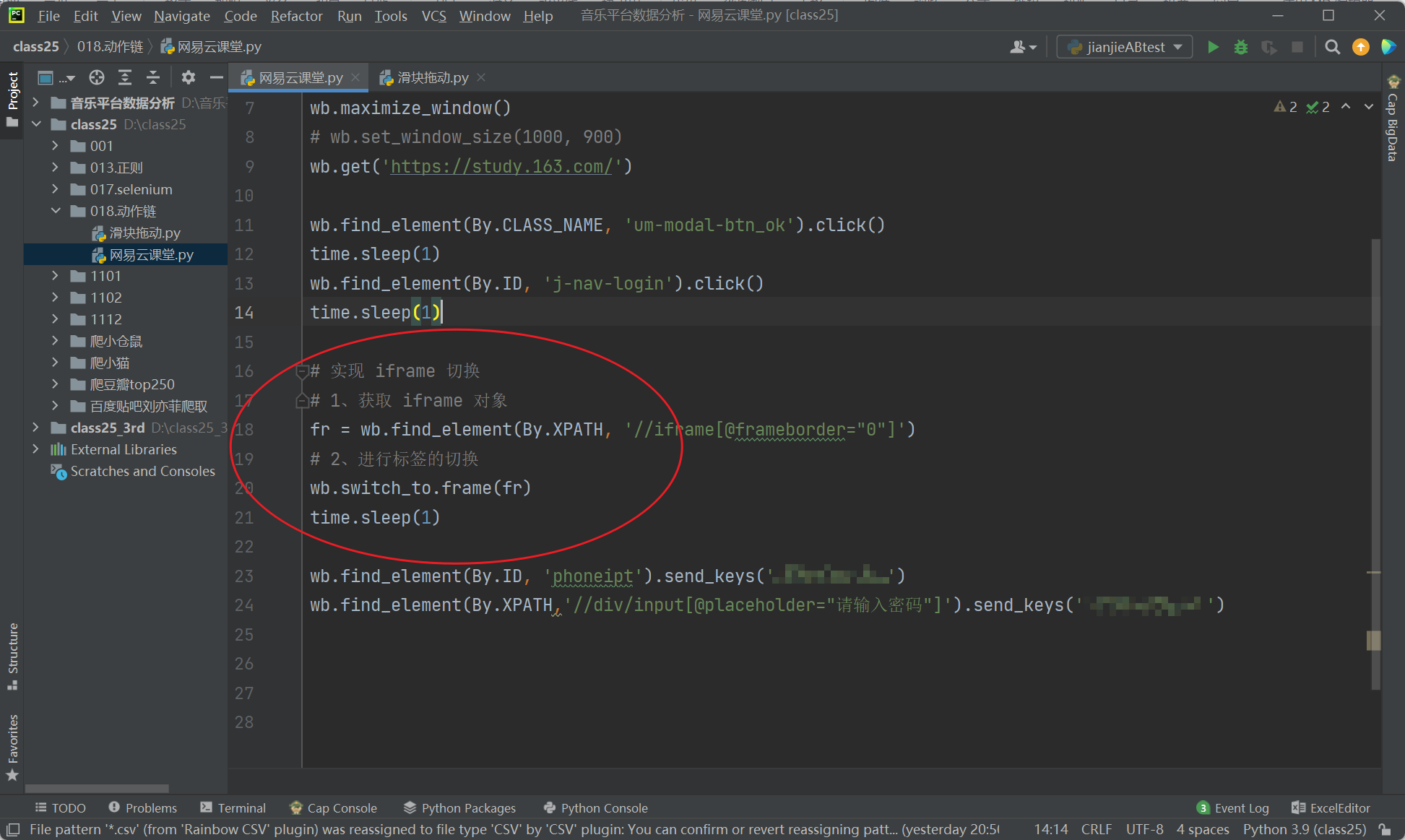
Task: Click the Select Opened File target icon
Action: (x=97, y=77)
